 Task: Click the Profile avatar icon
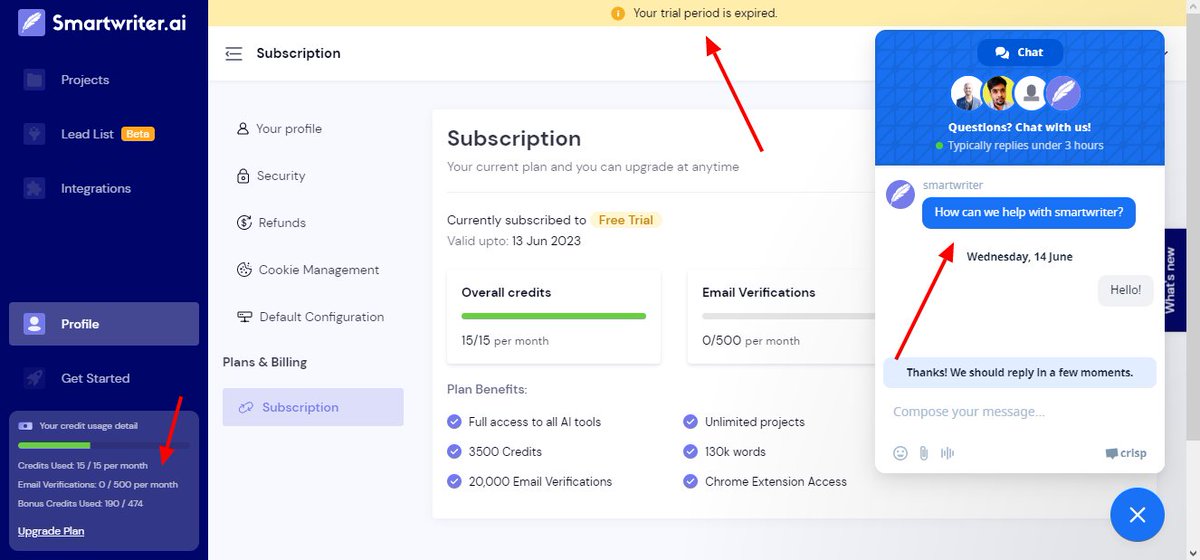coord(35,324)
